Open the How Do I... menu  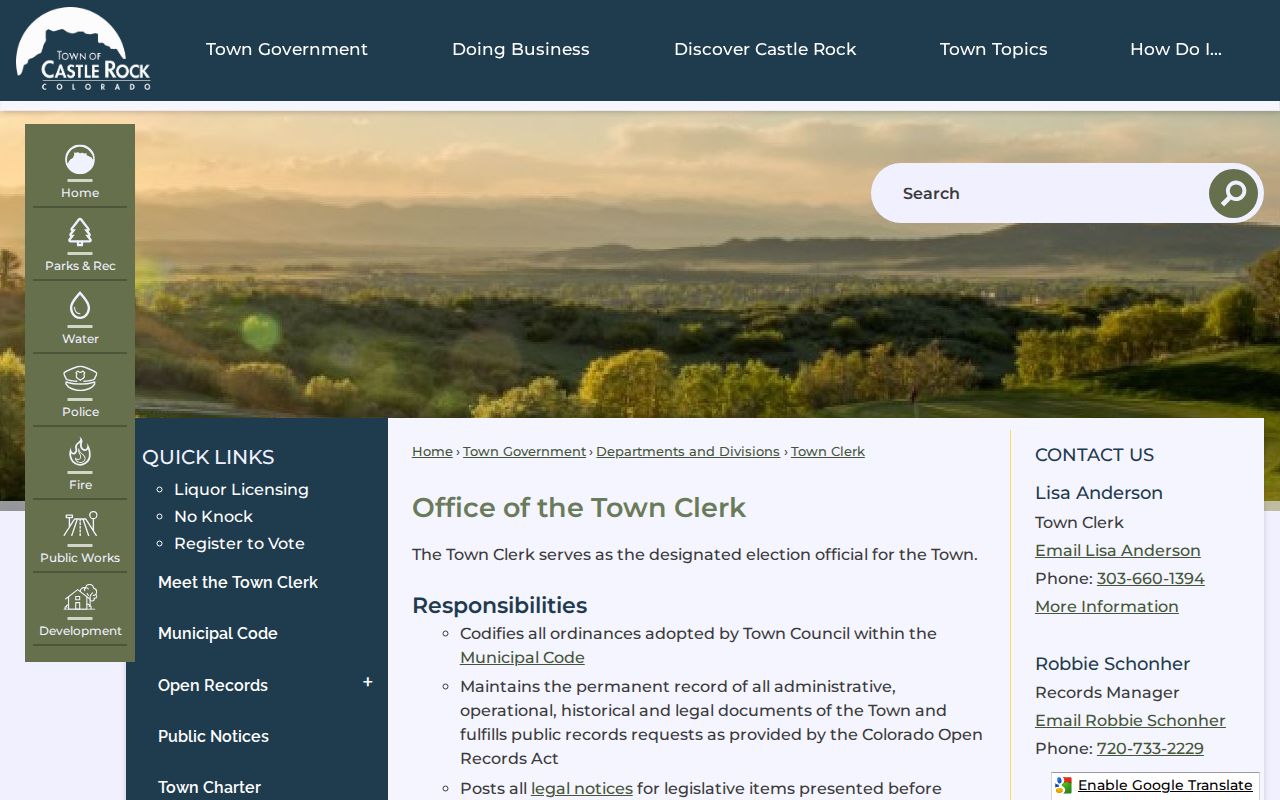1176,49
